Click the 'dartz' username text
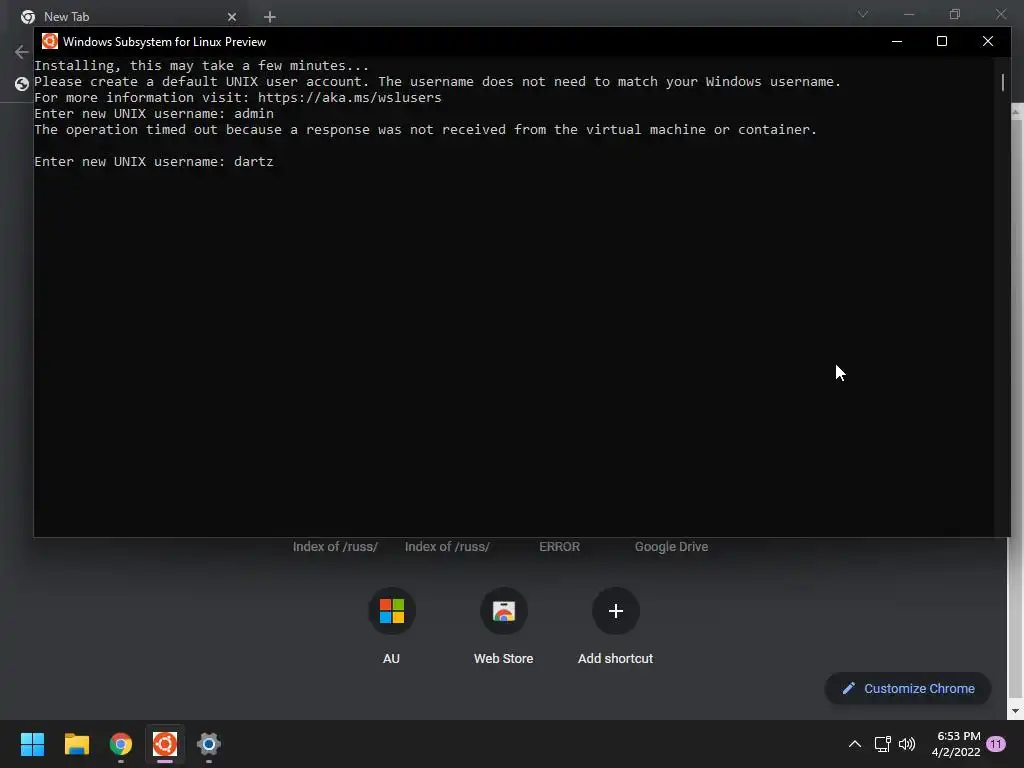The height and width of the screenshot is (768, 1024). pos(253,161)
